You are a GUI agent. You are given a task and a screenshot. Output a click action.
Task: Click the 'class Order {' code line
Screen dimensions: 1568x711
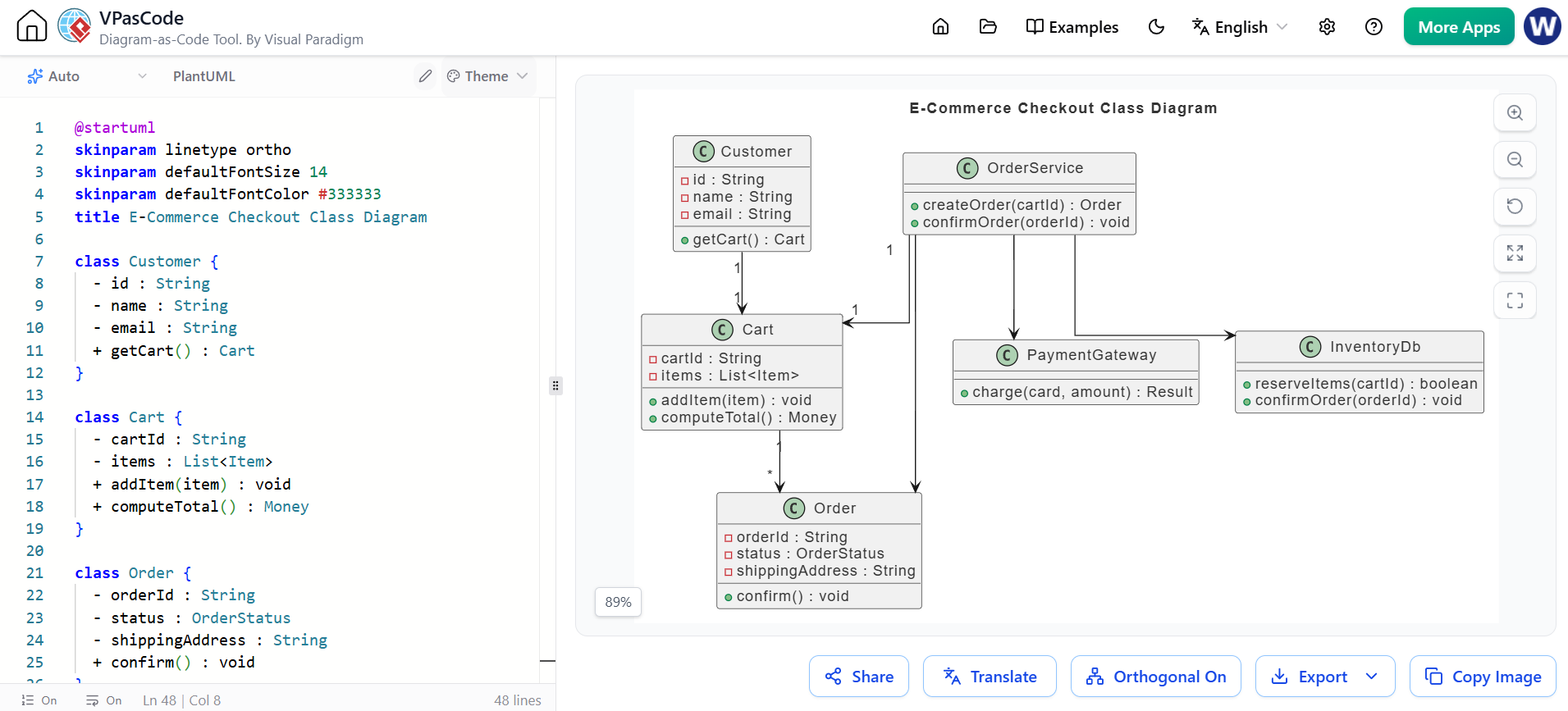(133, 572)
